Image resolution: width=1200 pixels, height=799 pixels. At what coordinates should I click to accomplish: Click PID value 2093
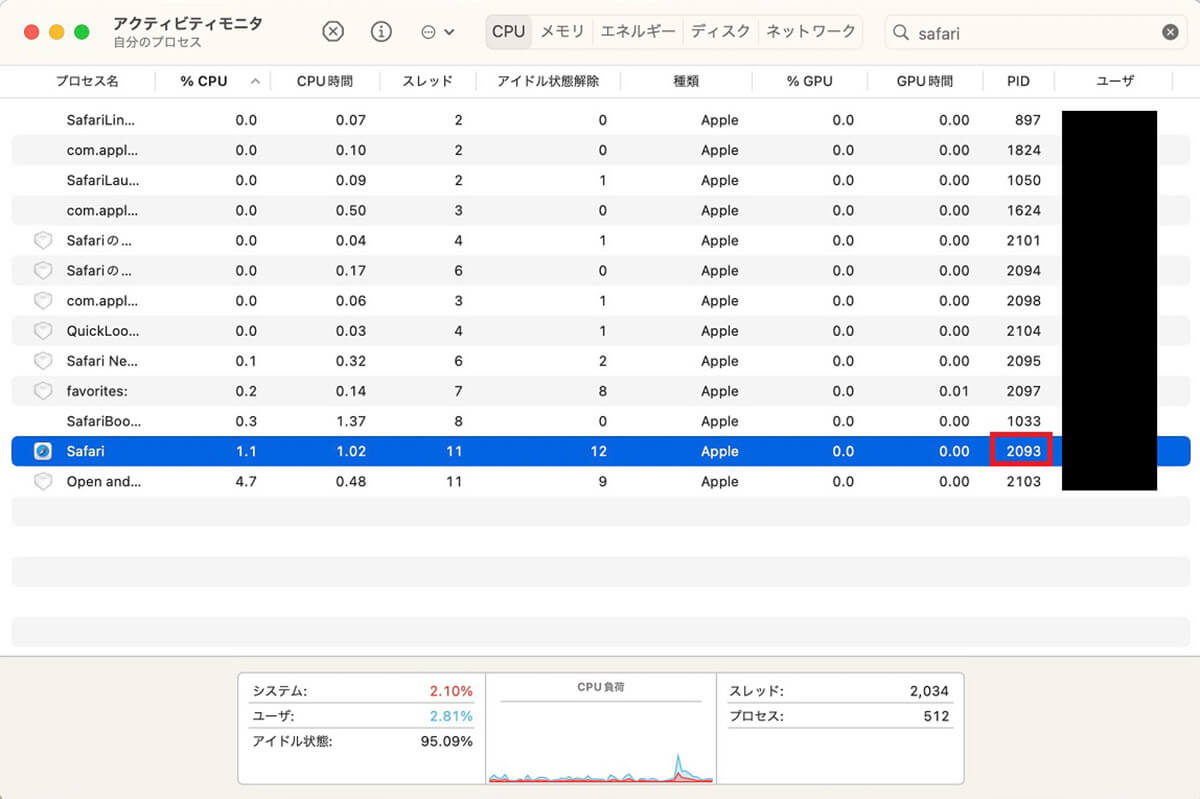pyautogui.click(x=1023, y=451)
